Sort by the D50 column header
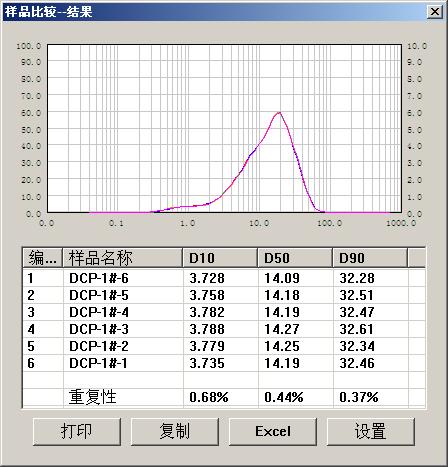The width and height of the screenshot is (448, 467). 295,258
